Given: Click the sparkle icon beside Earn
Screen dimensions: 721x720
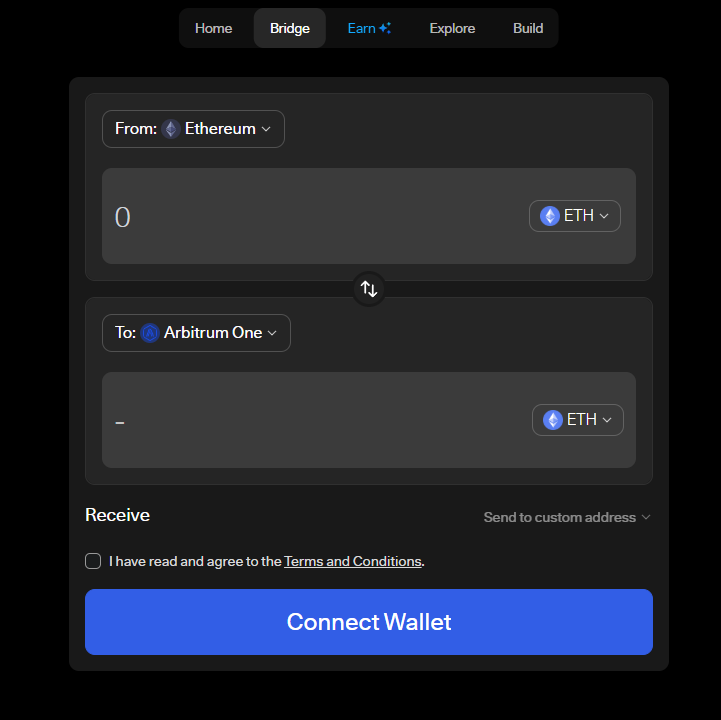Looking at the screenshot, I should 385,28.
